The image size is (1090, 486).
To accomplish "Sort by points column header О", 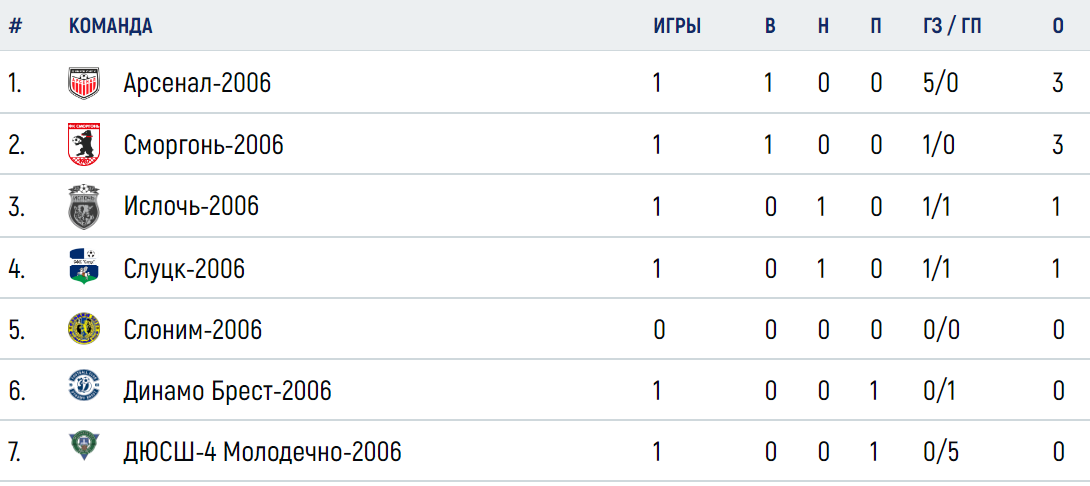I will (x=1058, y=26).
